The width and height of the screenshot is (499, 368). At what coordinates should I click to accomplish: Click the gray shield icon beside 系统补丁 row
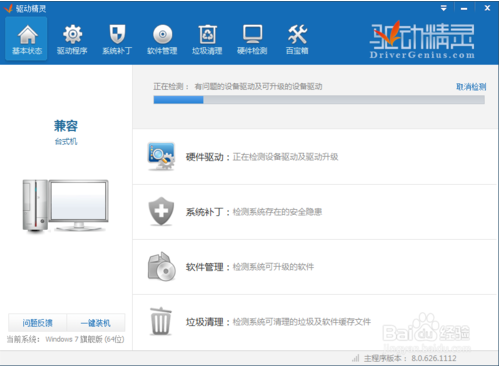[161, 211]
